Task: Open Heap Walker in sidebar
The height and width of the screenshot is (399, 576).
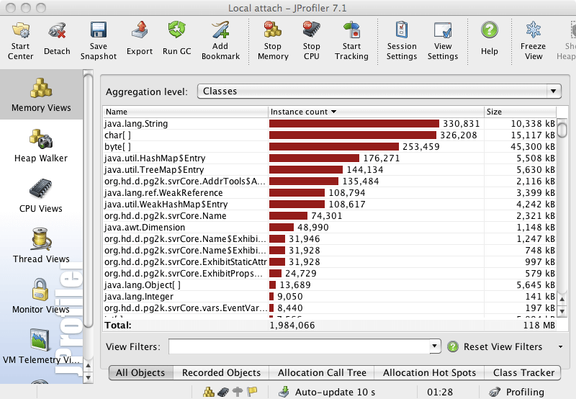Action: tap(41, 146)
